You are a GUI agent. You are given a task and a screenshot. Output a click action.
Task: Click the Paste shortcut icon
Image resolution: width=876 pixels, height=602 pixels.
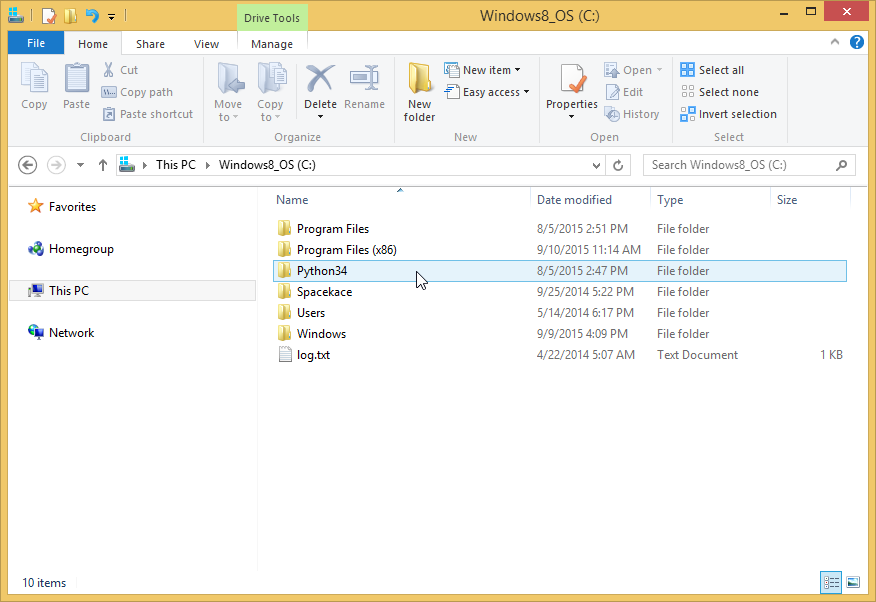point(108,114)
